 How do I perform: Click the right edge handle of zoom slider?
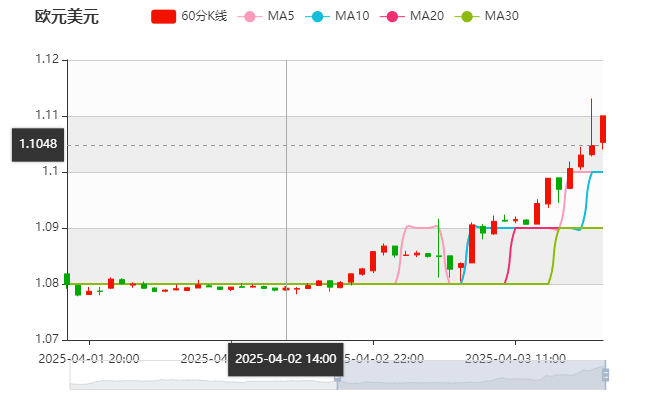point(607,375)
